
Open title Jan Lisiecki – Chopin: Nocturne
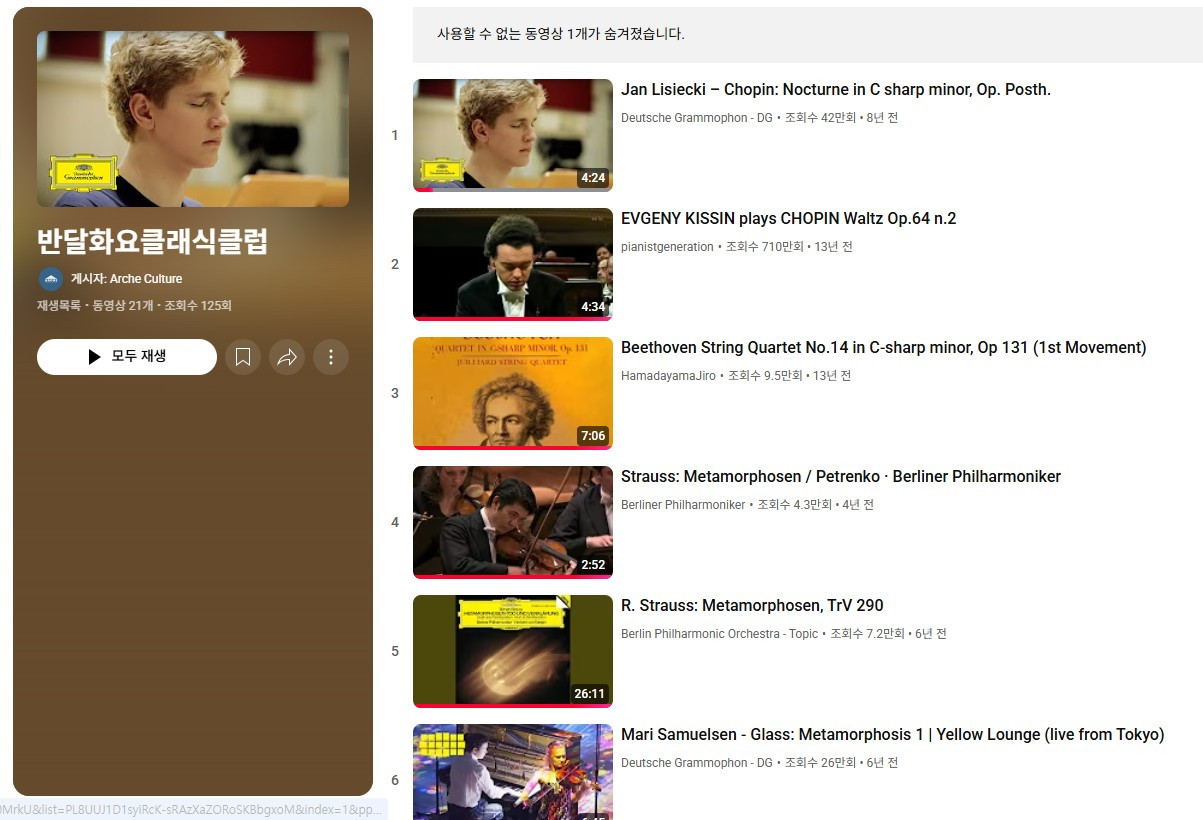point(836,90)
